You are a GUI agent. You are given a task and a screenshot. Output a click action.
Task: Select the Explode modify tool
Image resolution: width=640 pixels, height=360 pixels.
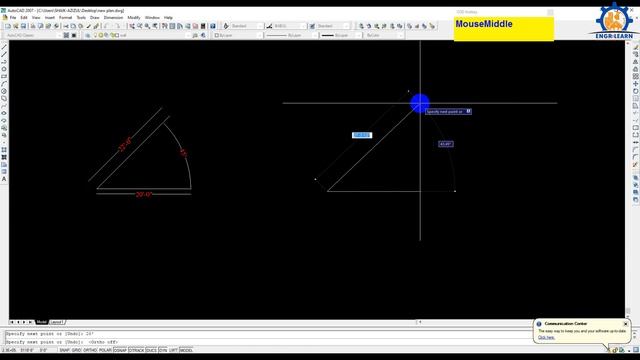tap(636, 164)
